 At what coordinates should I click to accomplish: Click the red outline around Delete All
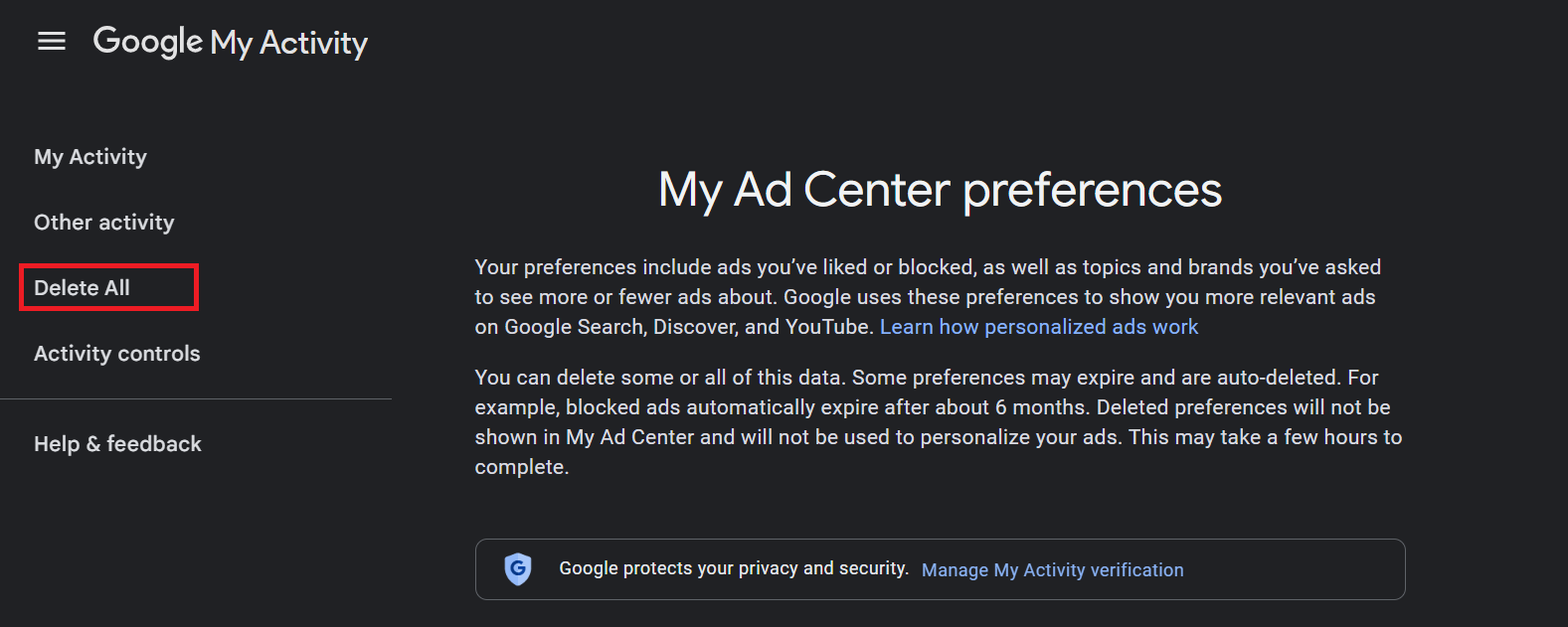(109, 266)
